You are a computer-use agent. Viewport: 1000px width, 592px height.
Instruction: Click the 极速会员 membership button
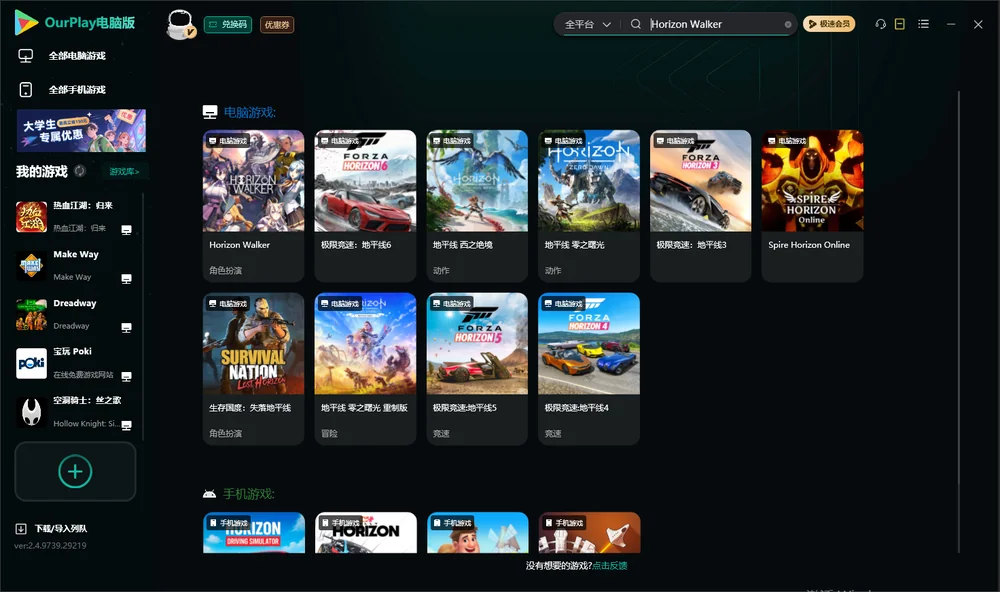point(829,24)
